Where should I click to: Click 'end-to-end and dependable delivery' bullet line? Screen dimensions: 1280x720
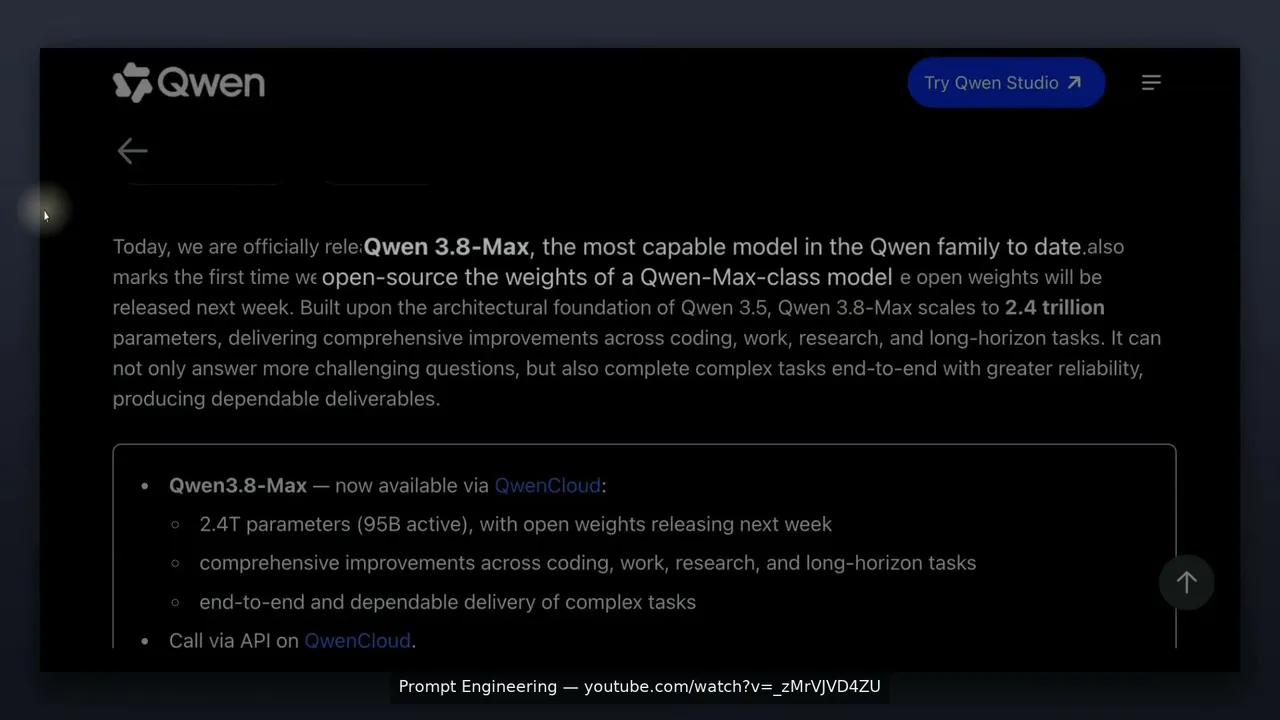pyautogui.click(x=447, y=602)
